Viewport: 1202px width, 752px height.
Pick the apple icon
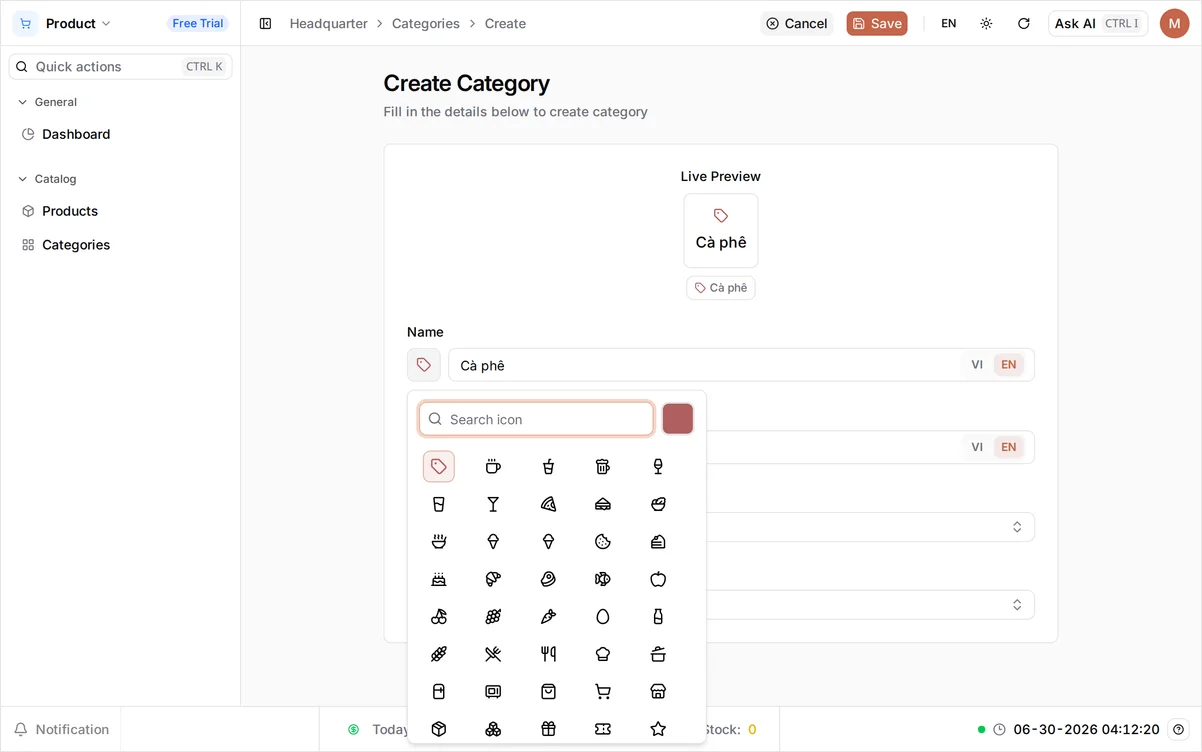[x=658, y=579]
